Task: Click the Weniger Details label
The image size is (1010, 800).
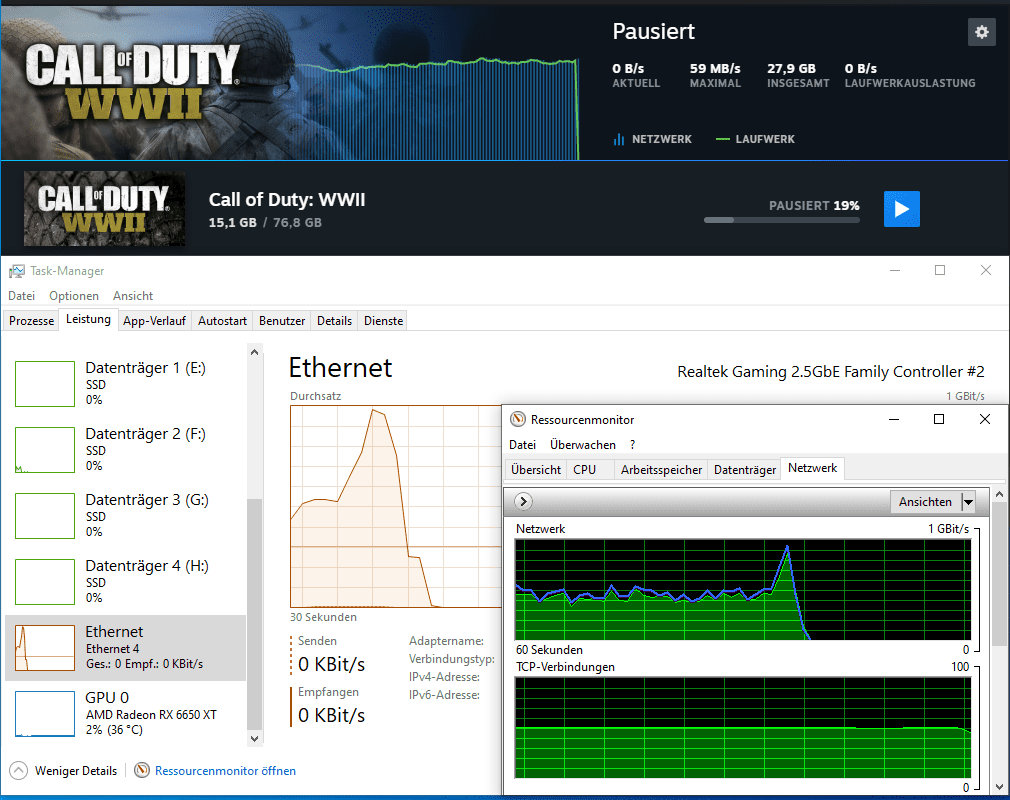Action: click(76, 771)
